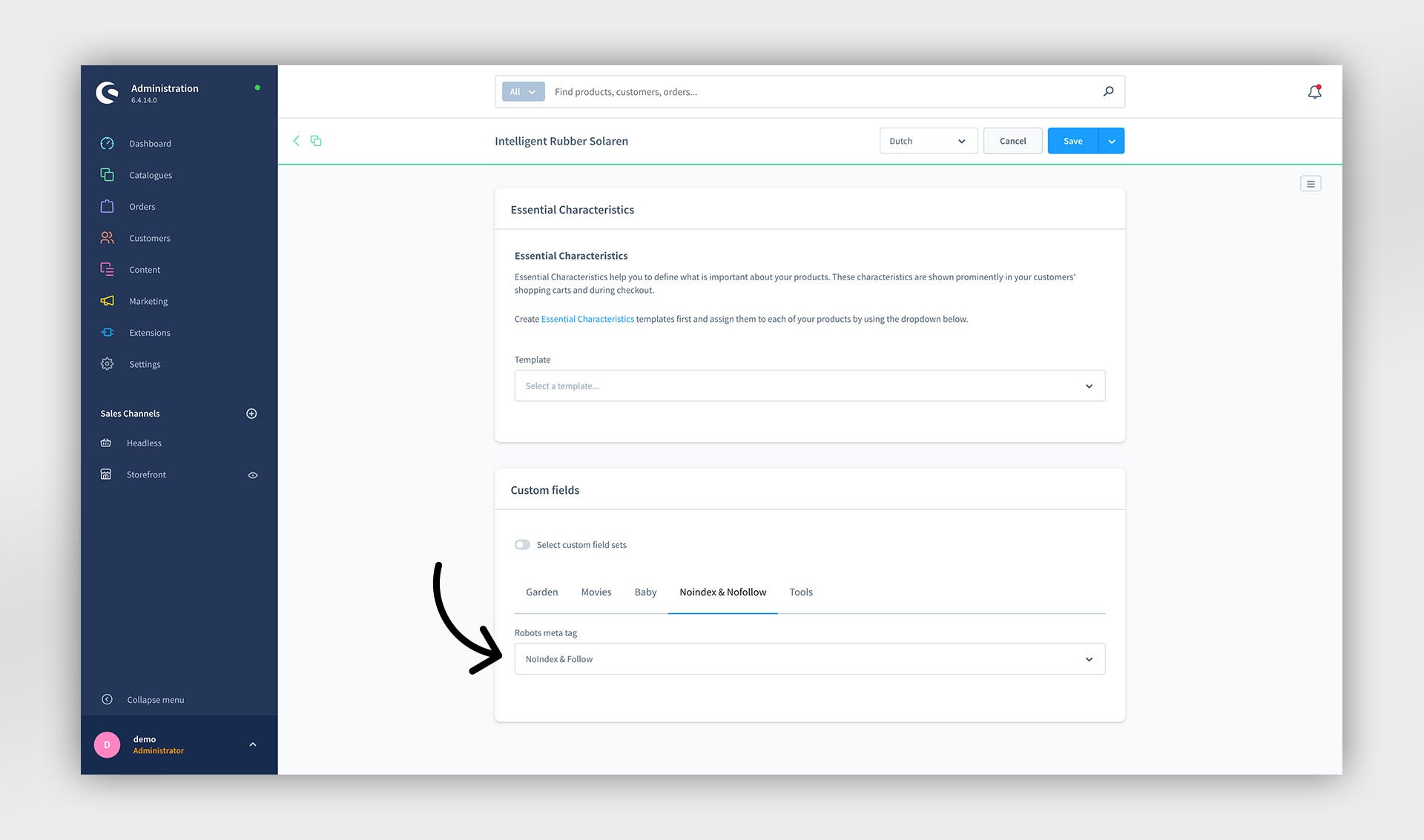Click the Essential Characteristics link
The image size is (1424, 840).
tap(587, 318)
